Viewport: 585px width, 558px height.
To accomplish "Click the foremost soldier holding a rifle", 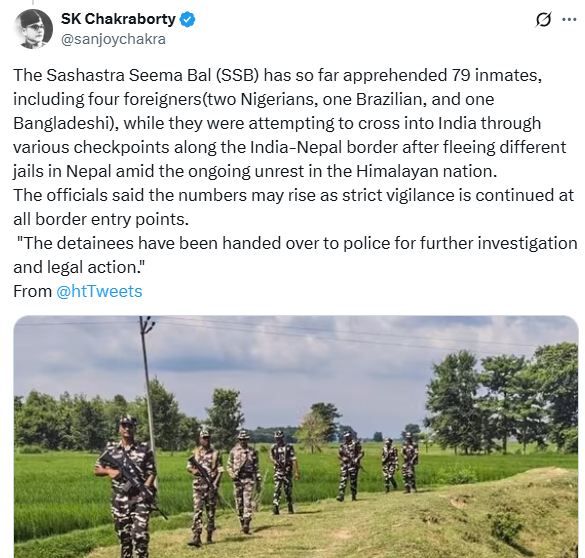I will [129, 487].
